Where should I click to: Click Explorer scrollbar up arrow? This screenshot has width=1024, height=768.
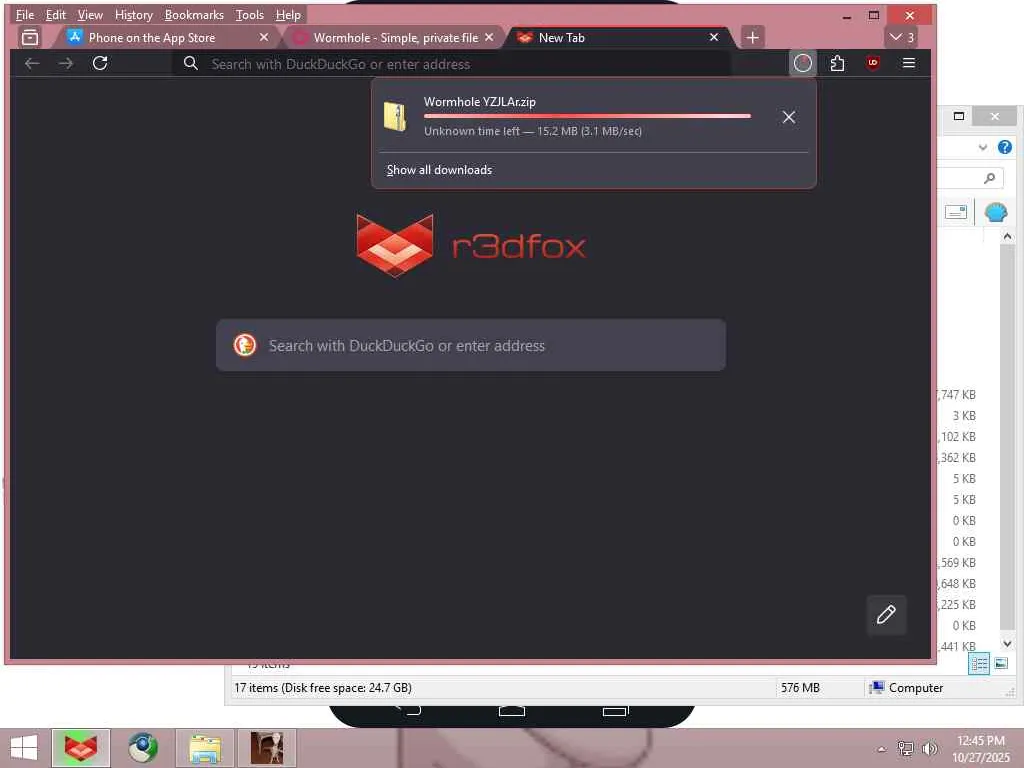pyautogui.click(x=1007, y=236)
